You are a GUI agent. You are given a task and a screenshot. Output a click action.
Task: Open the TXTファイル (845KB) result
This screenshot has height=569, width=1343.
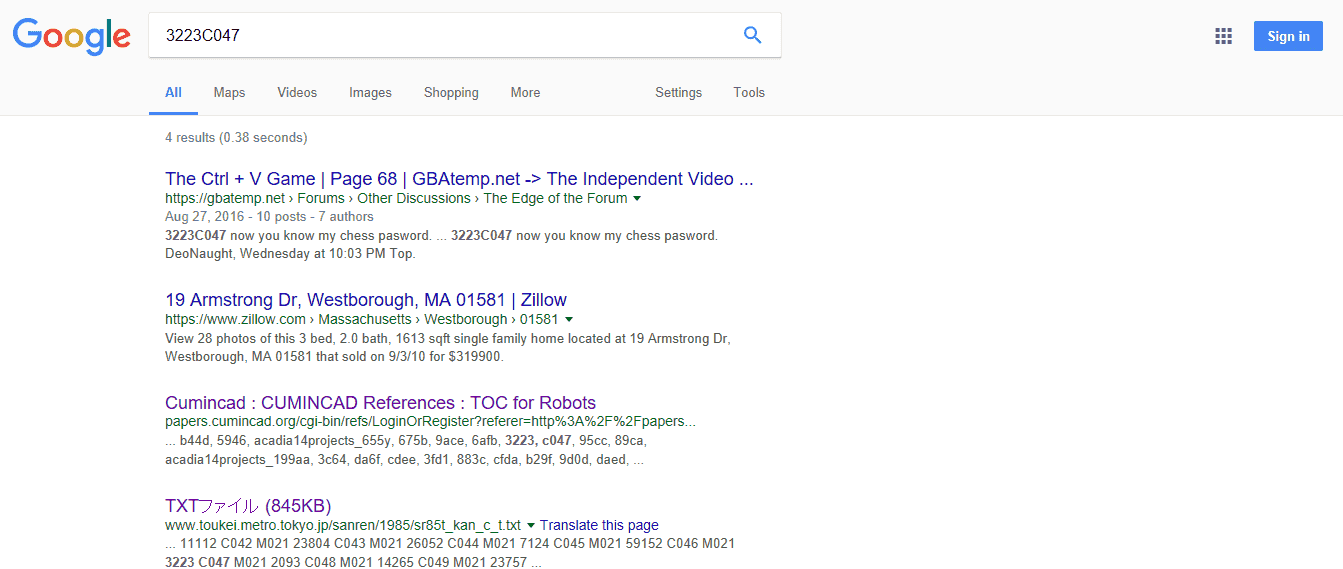point(248,505)
